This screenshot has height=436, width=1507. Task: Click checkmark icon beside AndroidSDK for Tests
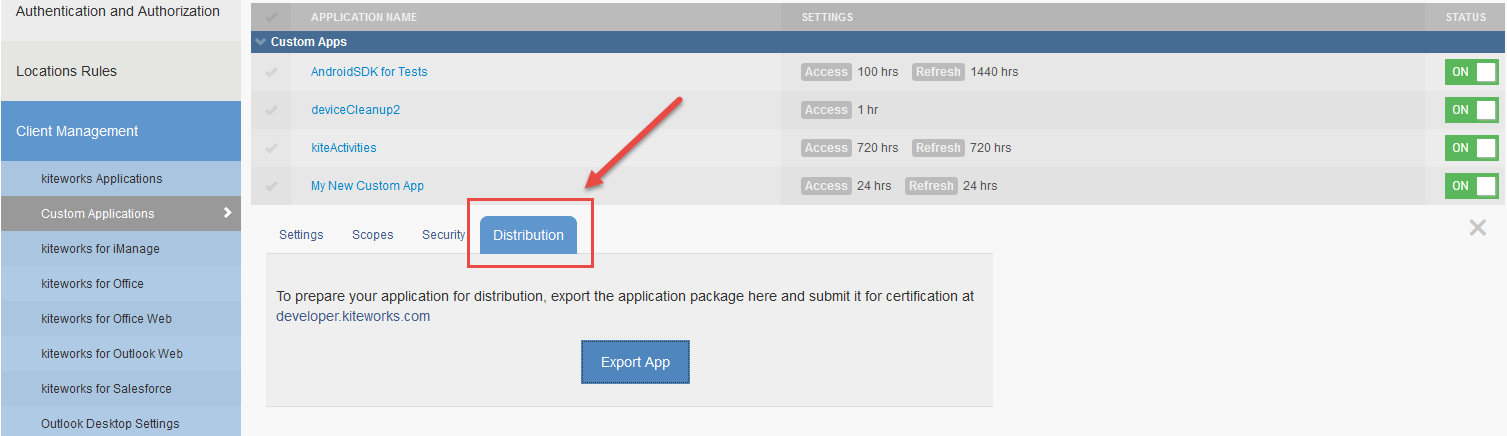coord(271,72)
